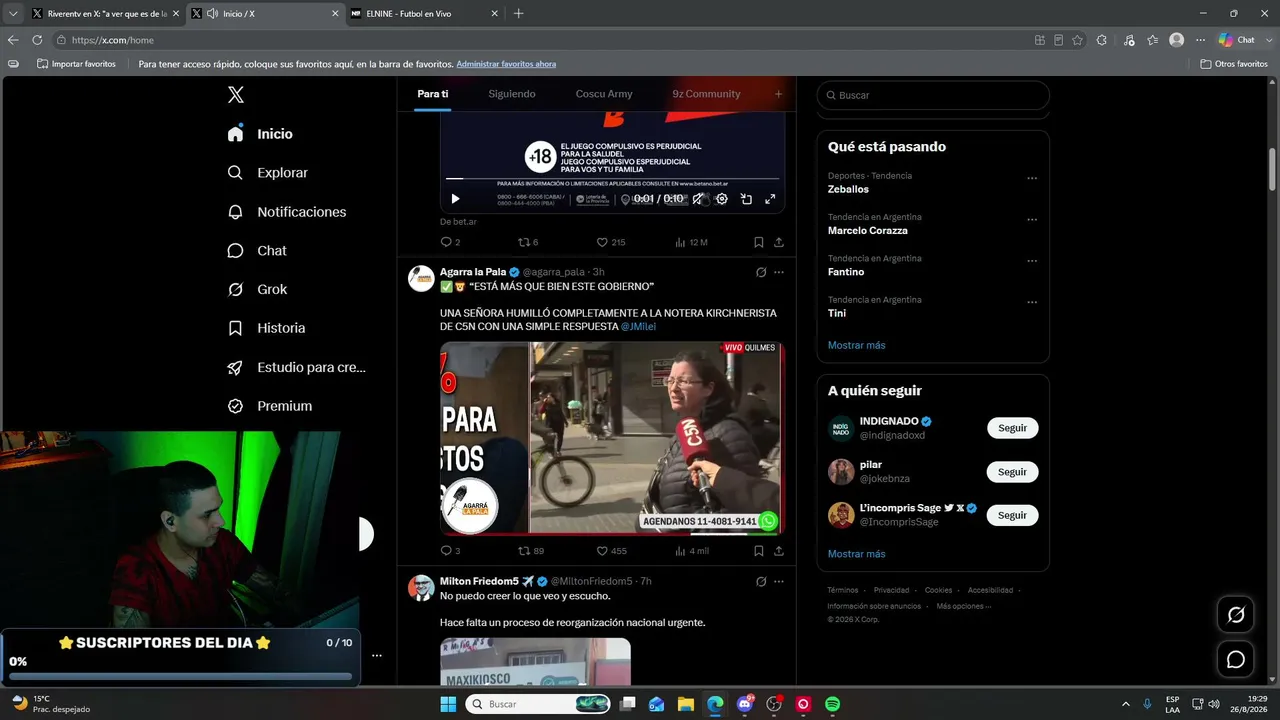Image resolution: width=1280 pixels, height=720 pixels.
Task: Expand the browser tab list chevron
Action: [x=13, y=13]
